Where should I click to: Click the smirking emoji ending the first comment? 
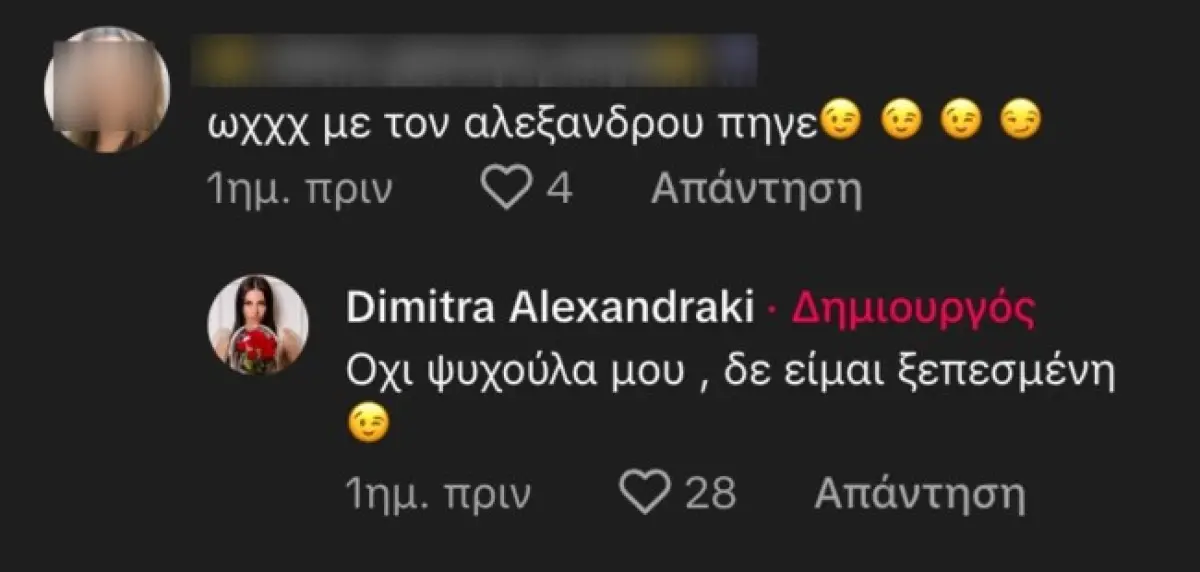[x=1021, y=122]
